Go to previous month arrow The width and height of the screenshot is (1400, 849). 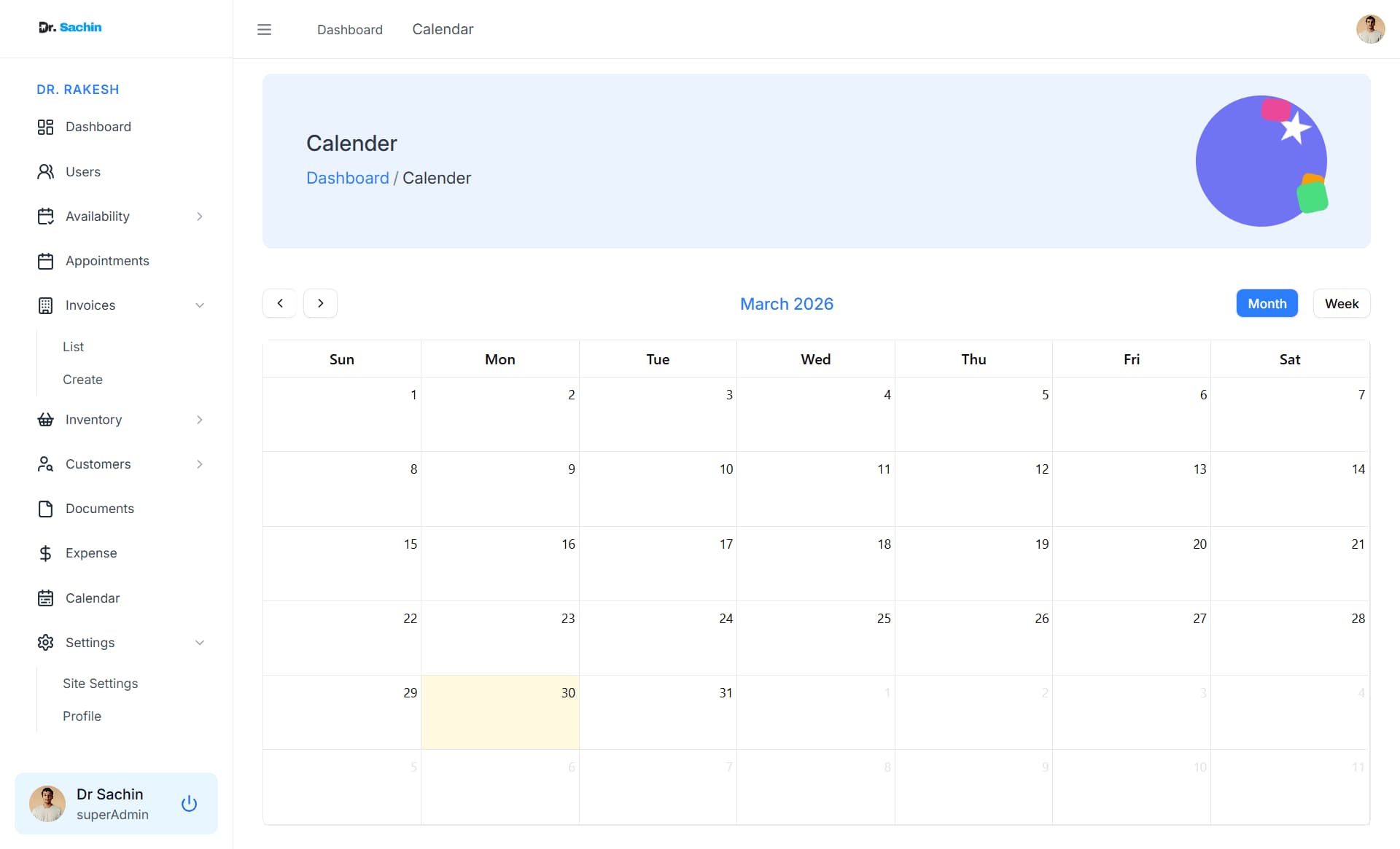(x=279, y=303)
